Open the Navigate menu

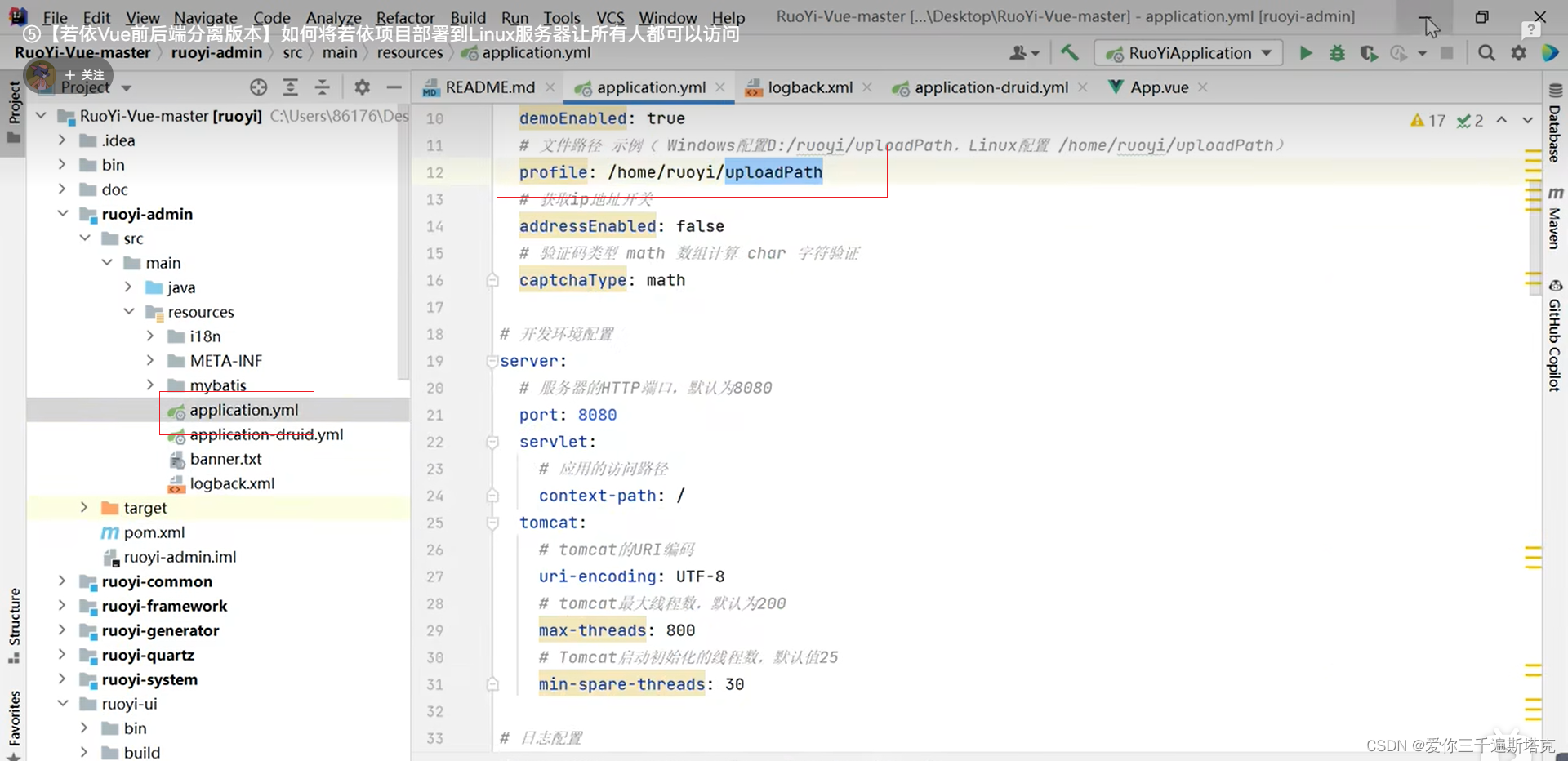[206, 17]
